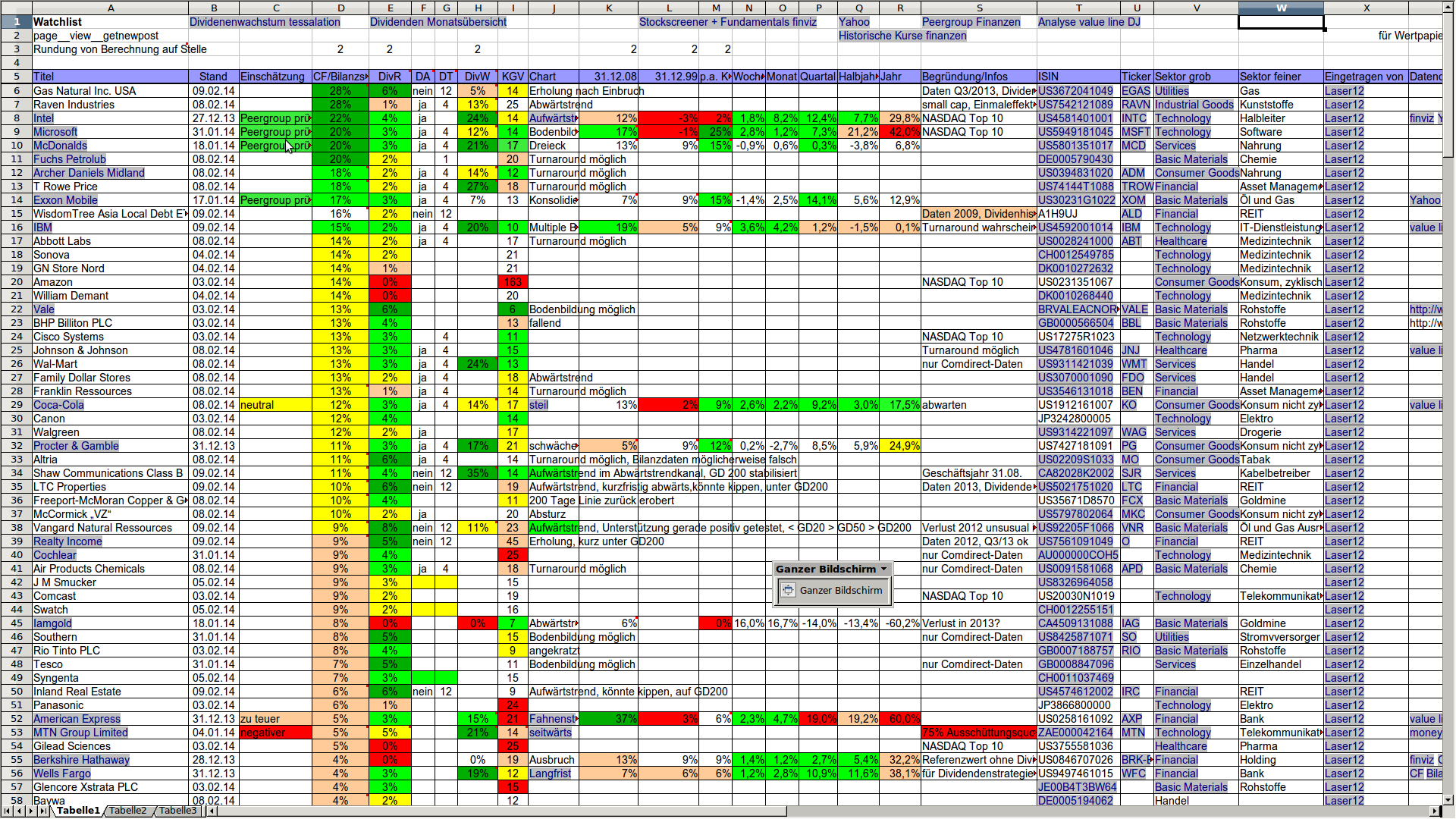This screenshot has width=1456, height=819.
Task: Select column W header
Action: click(x=1281, y=8)
